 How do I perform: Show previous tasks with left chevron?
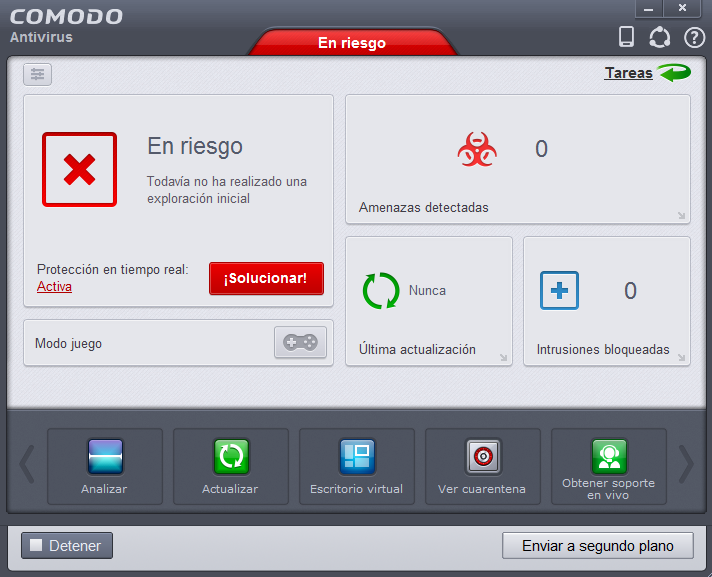[x=27, y=464]
